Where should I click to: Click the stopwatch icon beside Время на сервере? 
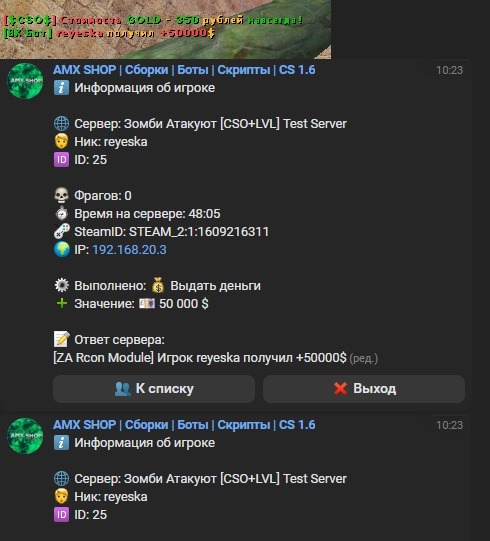tap(61, 214)
